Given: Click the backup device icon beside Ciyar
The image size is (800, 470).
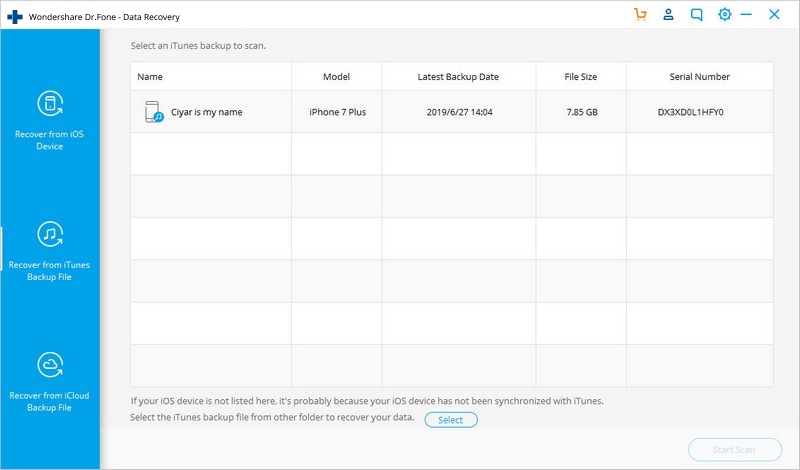Looking at the screenshot, I should pos(153,112).
